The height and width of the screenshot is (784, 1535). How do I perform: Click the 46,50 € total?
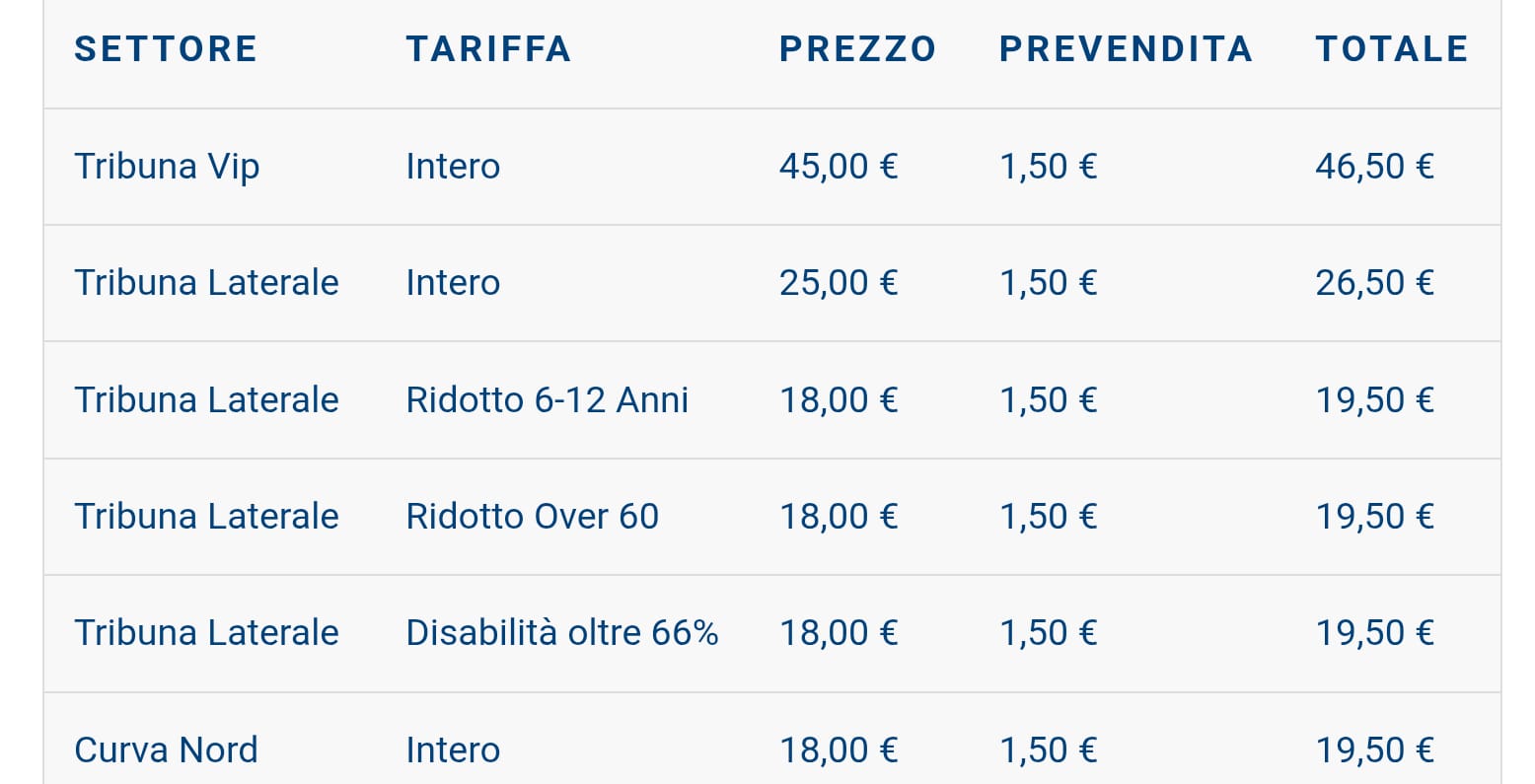pyautogui.click(x=1374, y=167)
